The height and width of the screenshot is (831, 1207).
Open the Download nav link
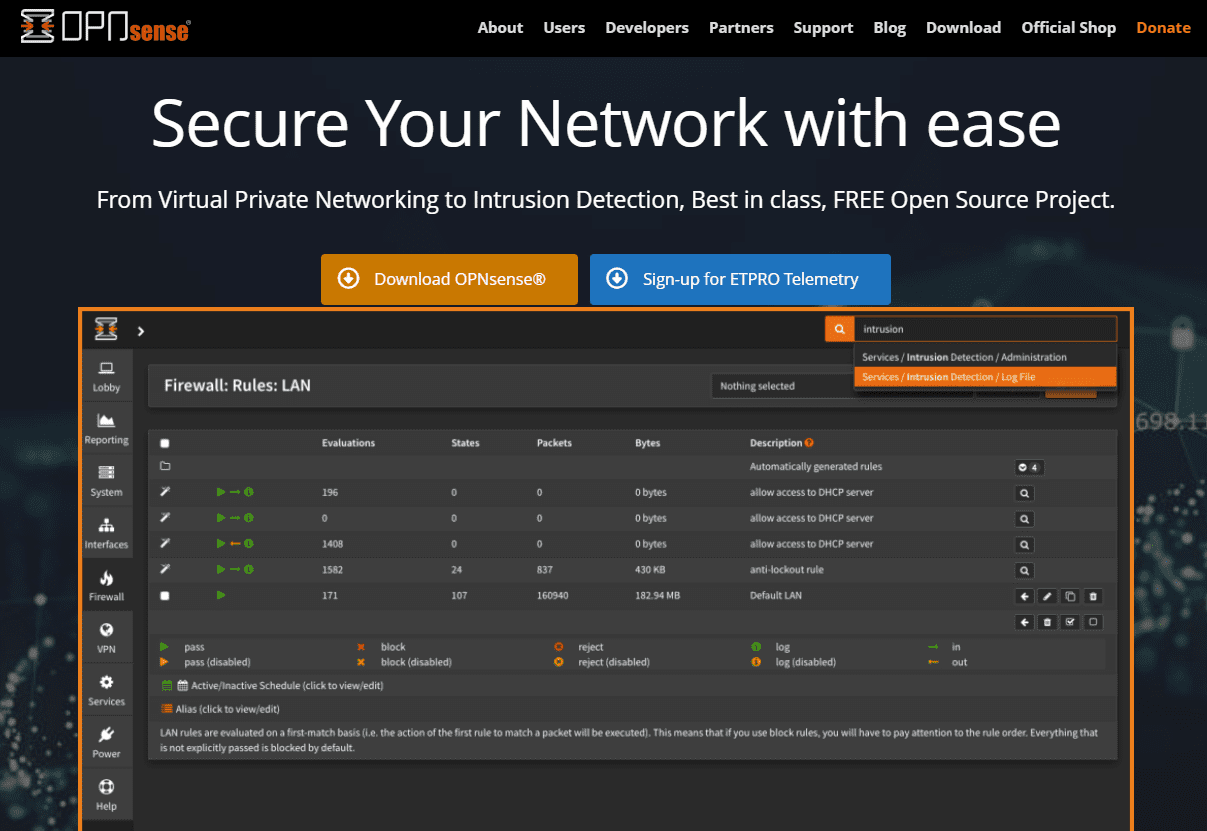[x=963, y=28]
